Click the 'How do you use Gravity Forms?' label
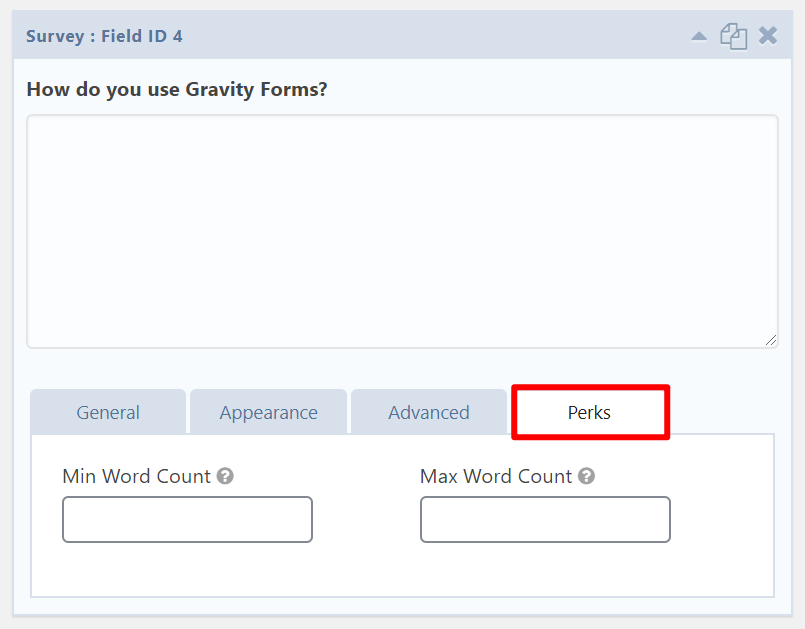 177,89
